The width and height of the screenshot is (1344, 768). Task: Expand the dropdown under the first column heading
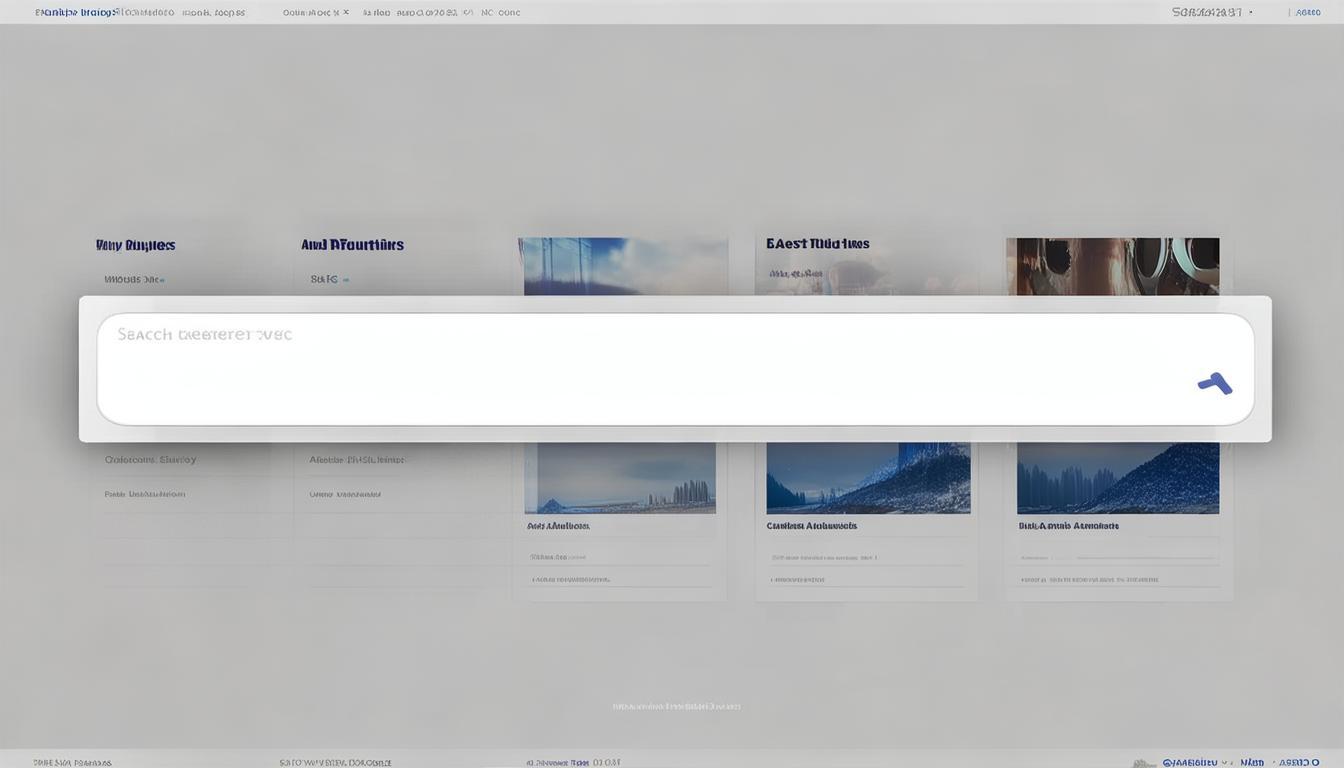click(134, 280)
